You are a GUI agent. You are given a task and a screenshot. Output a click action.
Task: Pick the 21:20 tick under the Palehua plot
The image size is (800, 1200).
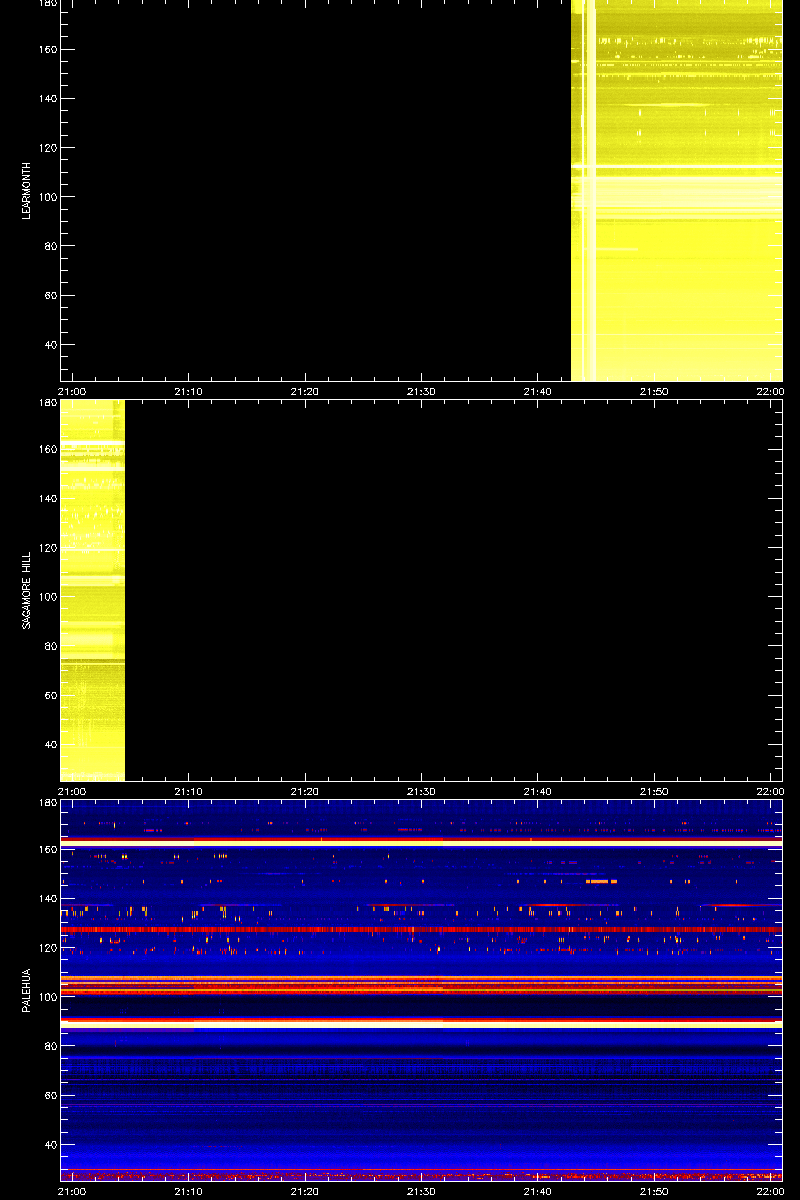point(304,1191)
